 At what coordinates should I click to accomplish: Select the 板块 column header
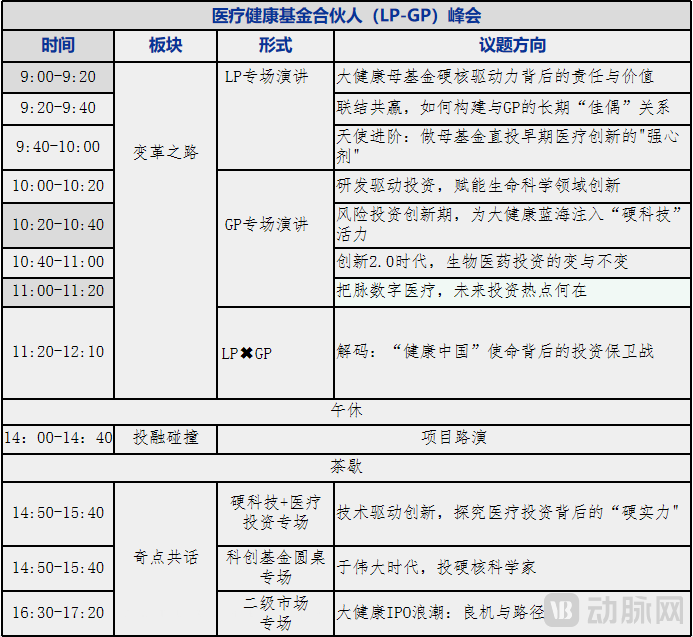click(x=166, y=46)
